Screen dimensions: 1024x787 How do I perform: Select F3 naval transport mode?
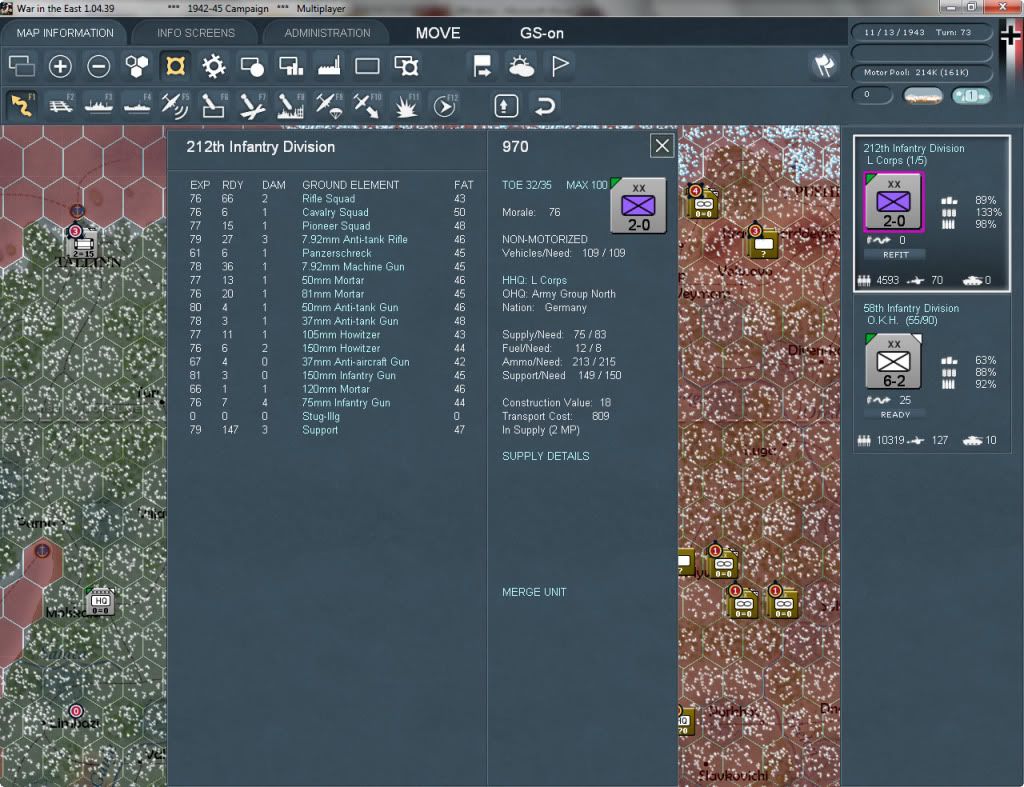[x=99, y=105]
